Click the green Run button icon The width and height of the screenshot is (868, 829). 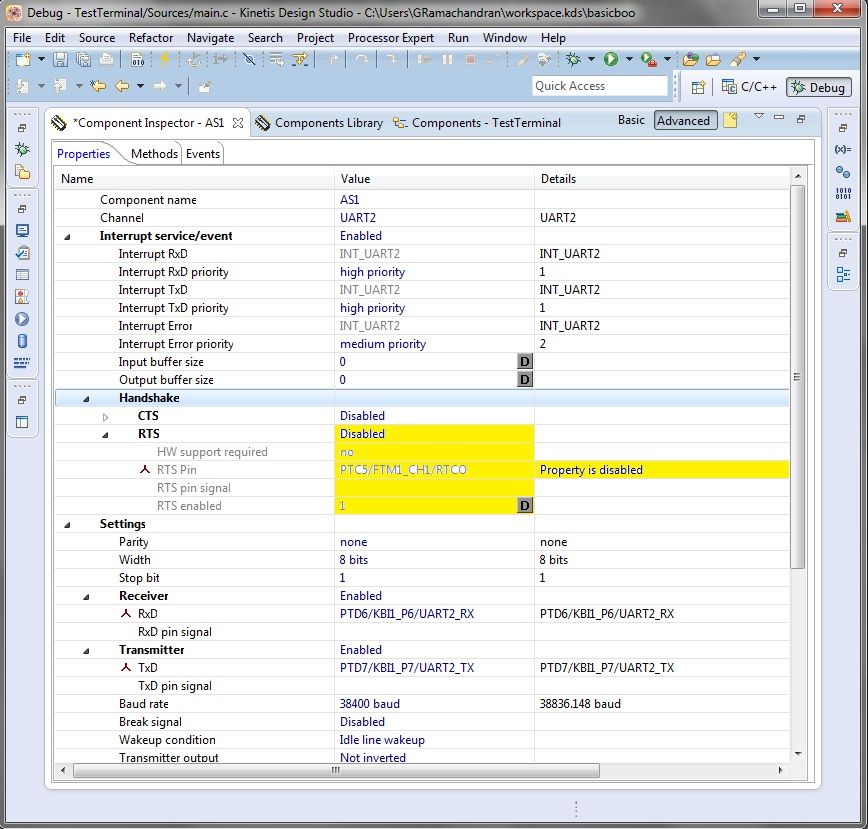(611, 59)
